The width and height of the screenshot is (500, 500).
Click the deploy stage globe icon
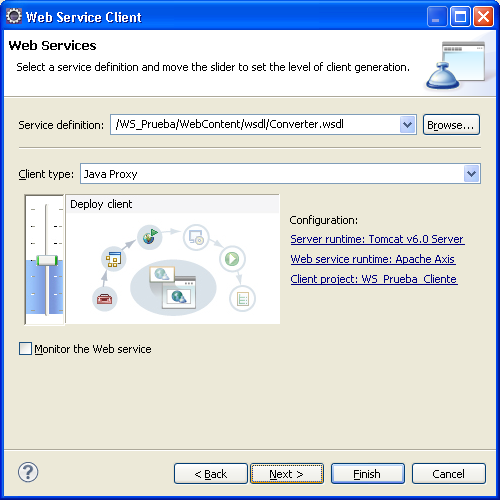point(149,237)
